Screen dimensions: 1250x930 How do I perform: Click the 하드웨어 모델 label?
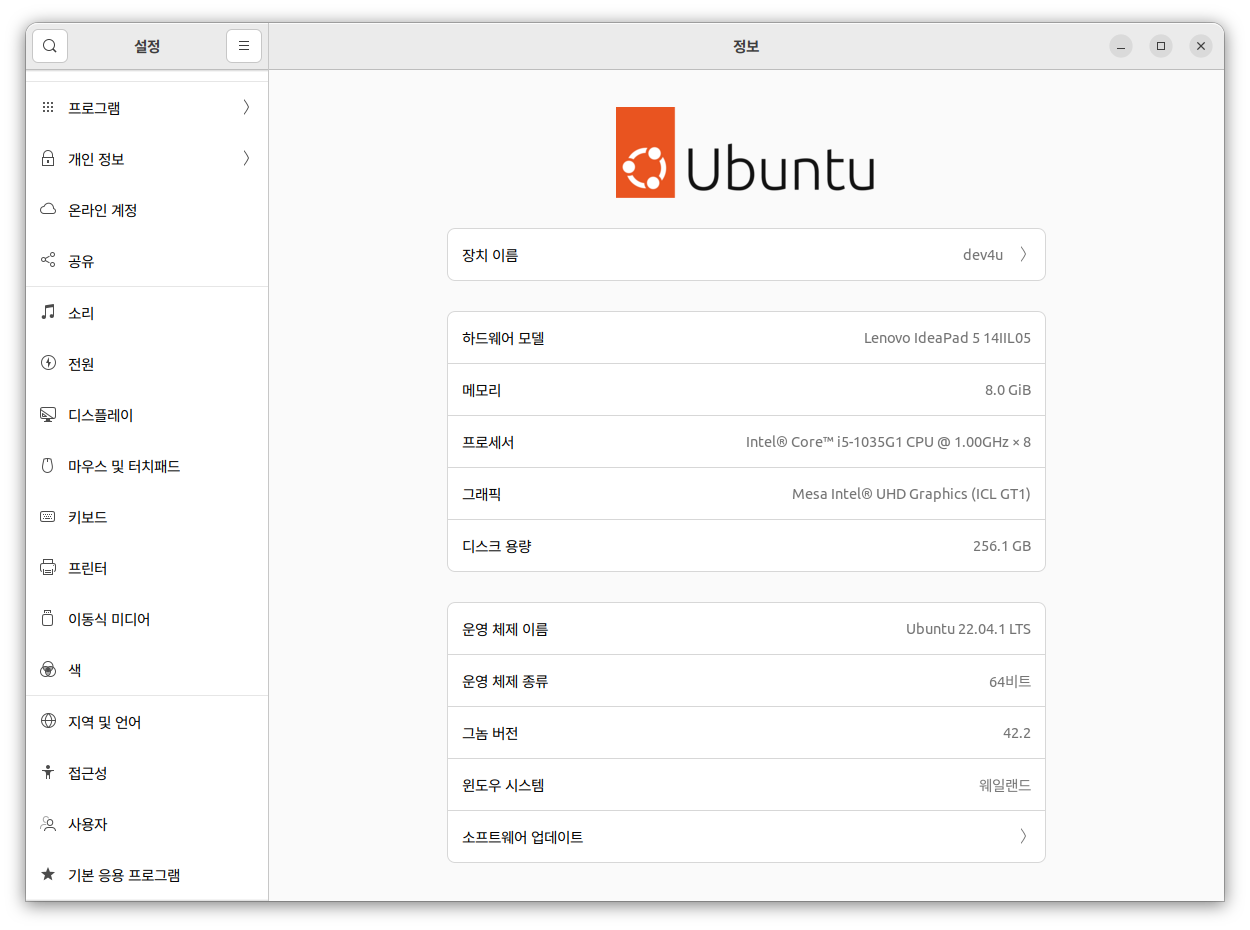[x=503, y=338]
